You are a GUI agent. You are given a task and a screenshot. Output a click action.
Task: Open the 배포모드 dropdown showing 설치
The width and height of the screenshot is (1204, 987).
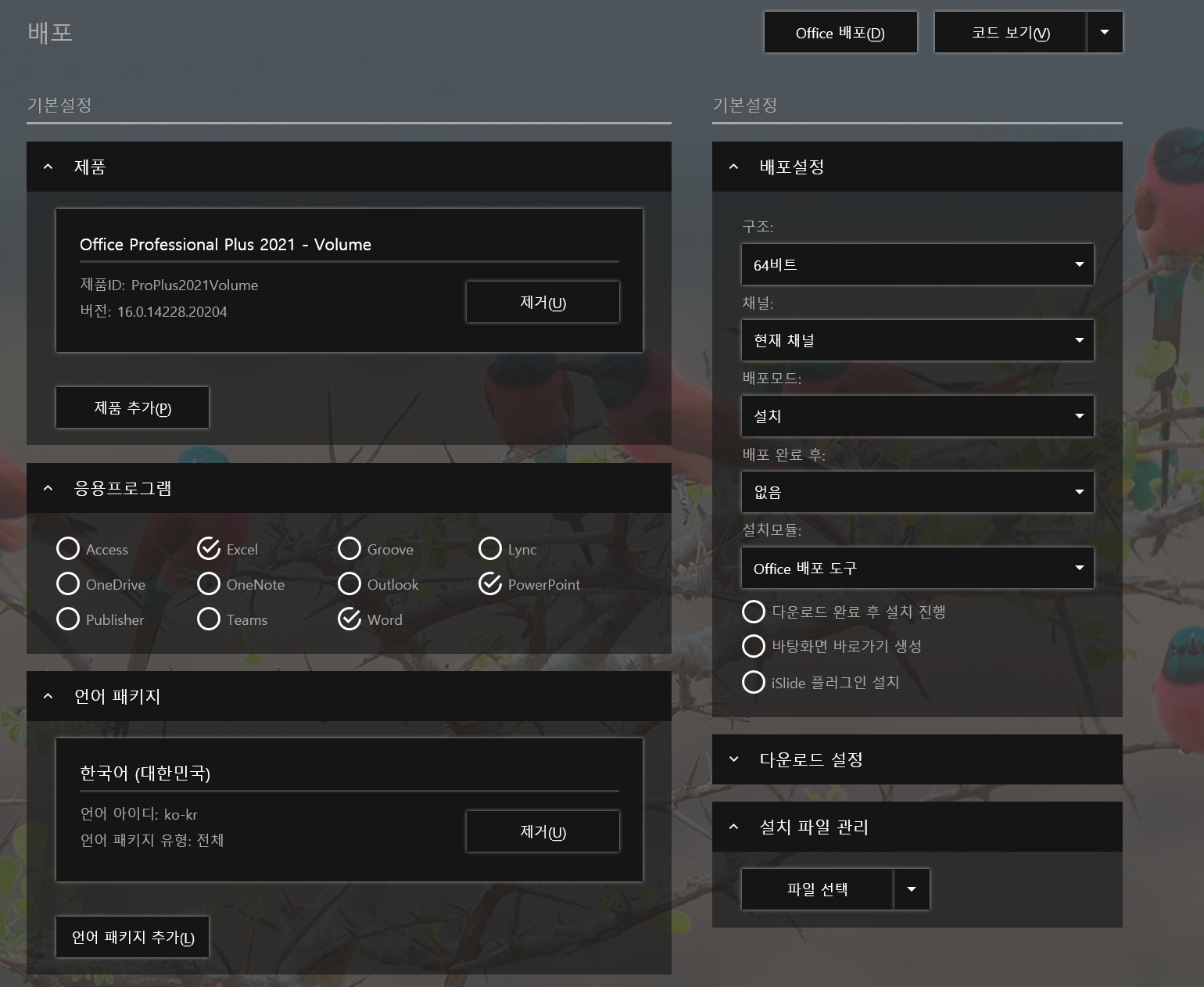[917, 416]
